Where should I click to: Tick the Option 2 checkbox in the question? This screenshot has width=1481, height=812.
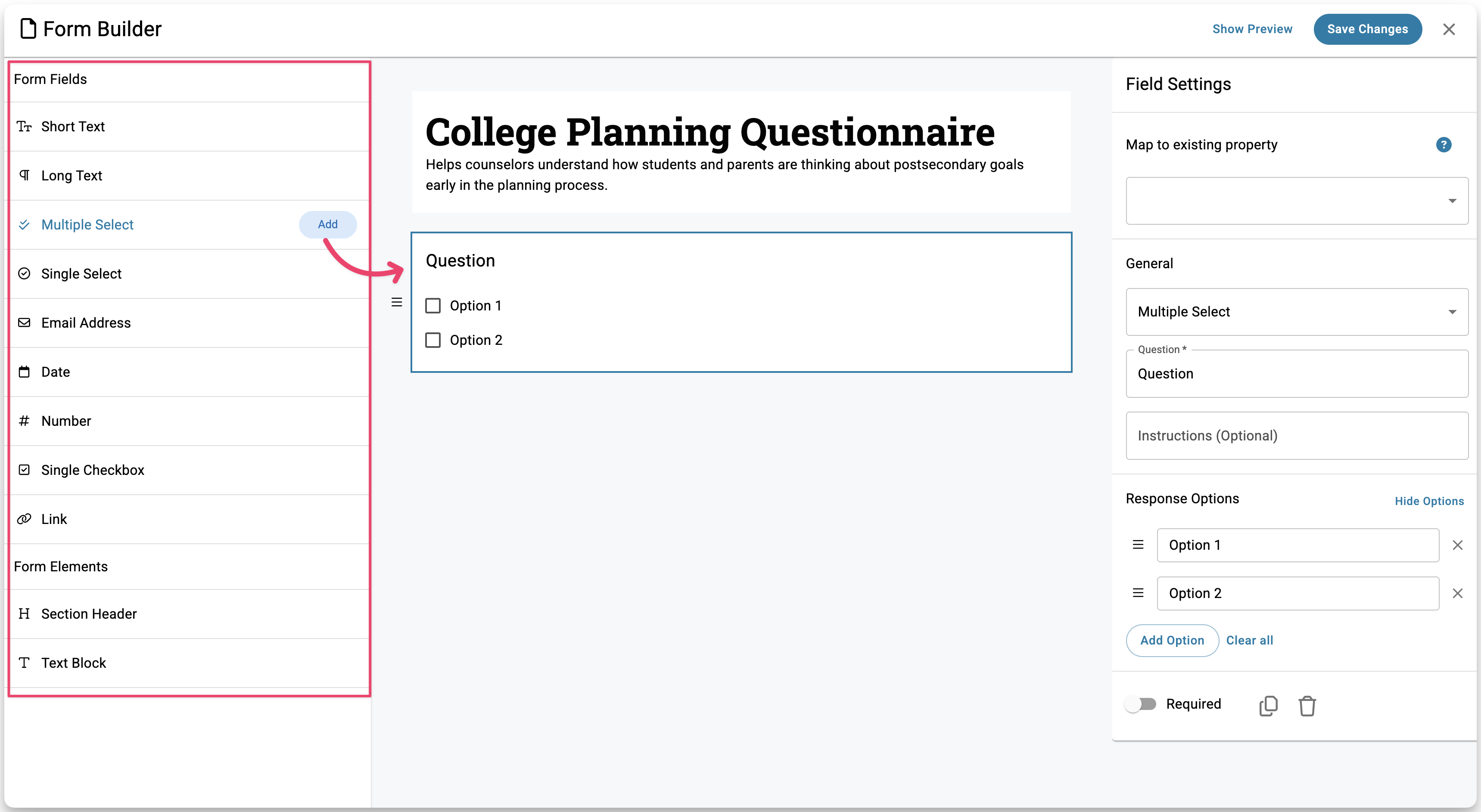tap(433, 340)
